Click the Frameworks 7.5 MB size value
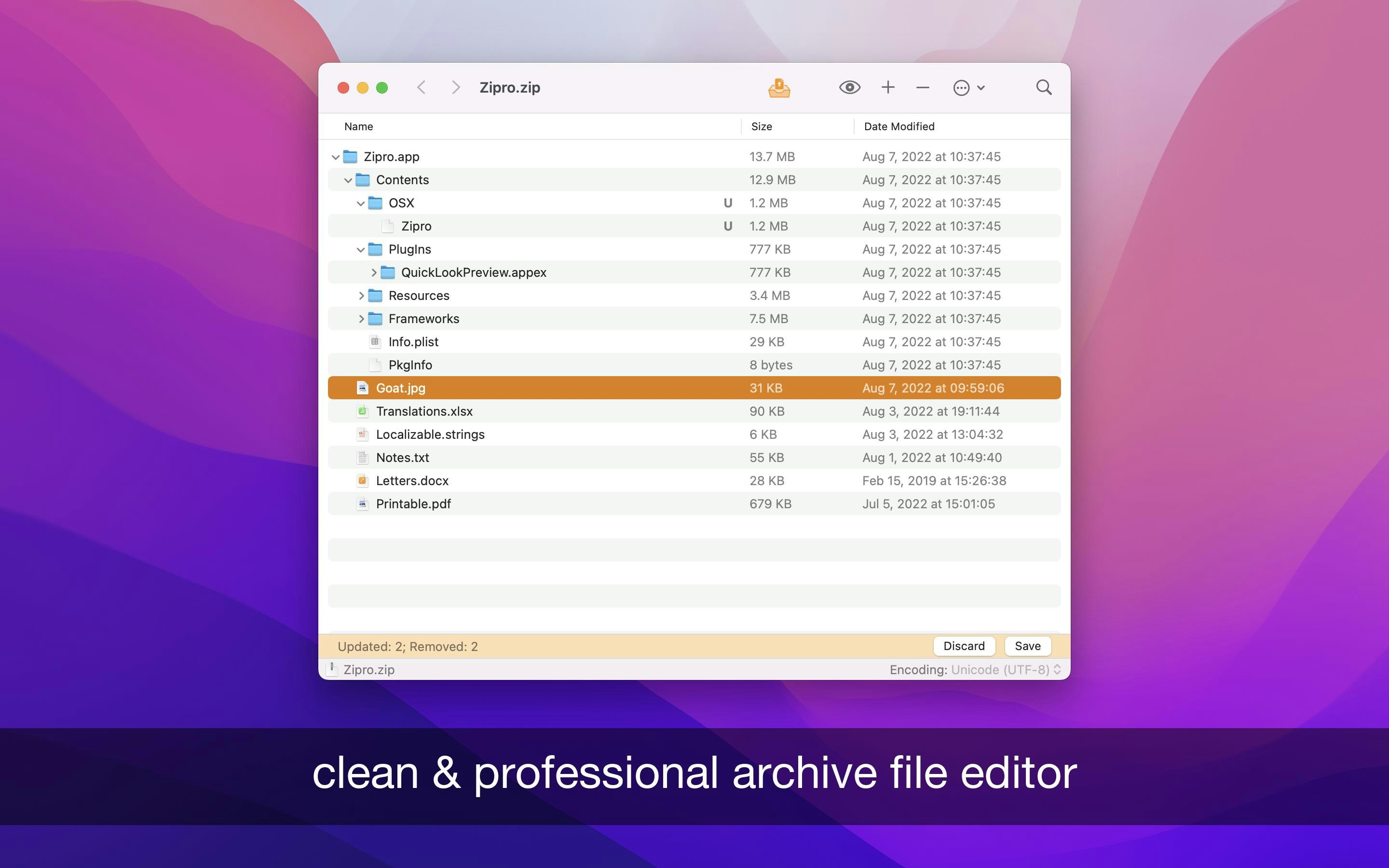The height and width of the screenshot is (868, 1389). pos(769,319)
